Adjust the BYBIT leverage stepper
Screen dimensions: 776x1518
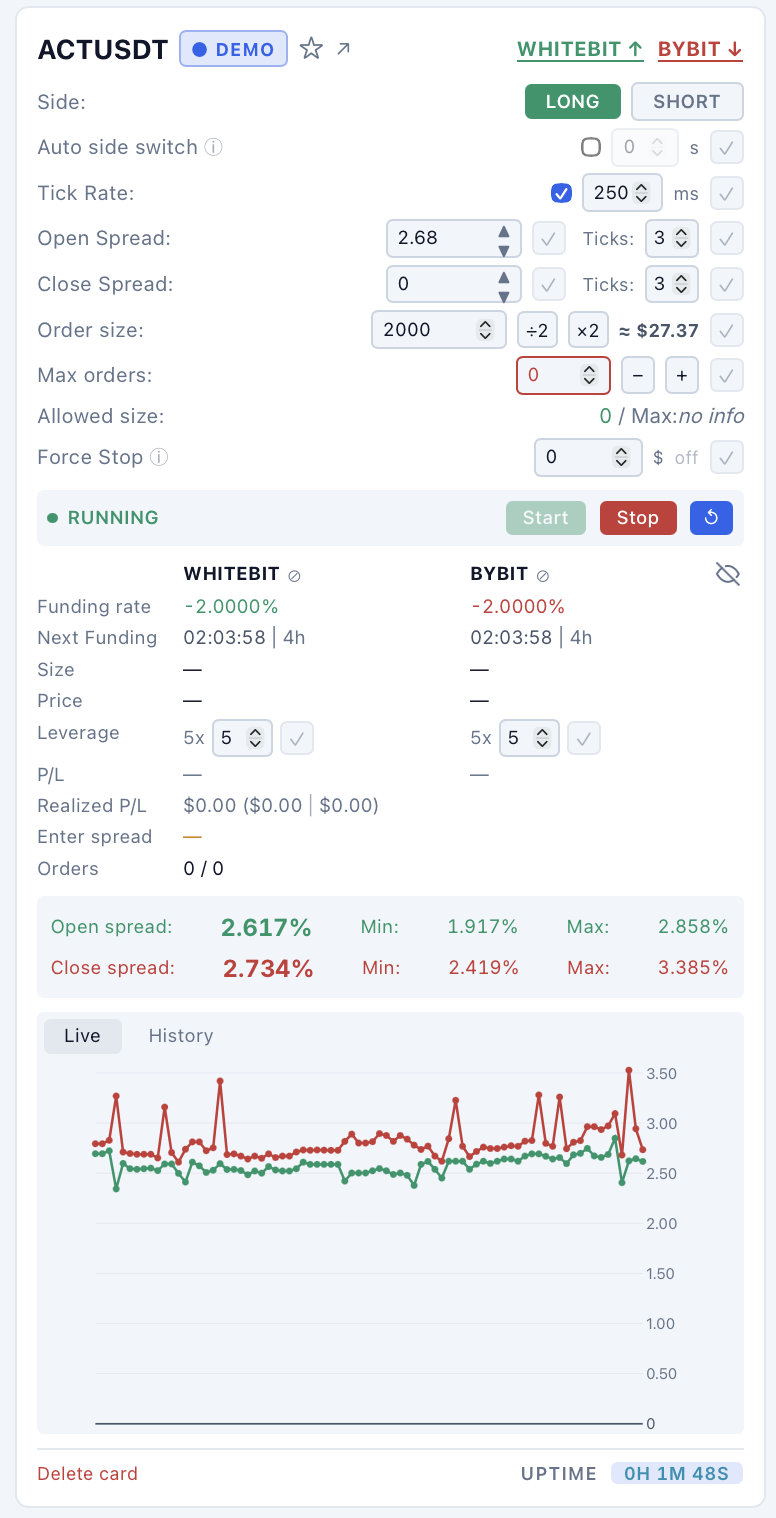(x=542, y=738)
